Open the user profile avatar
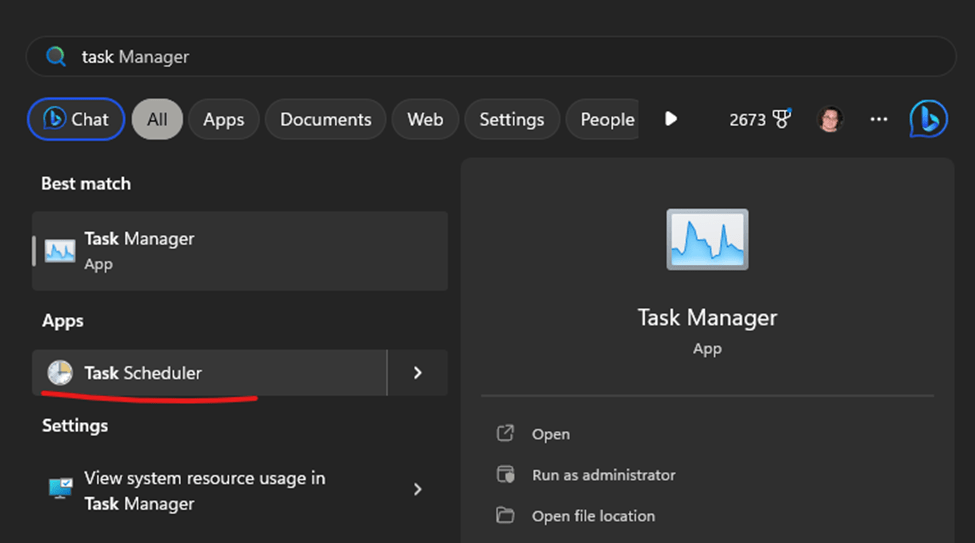The image size is (975, 543). pos(829,119)
